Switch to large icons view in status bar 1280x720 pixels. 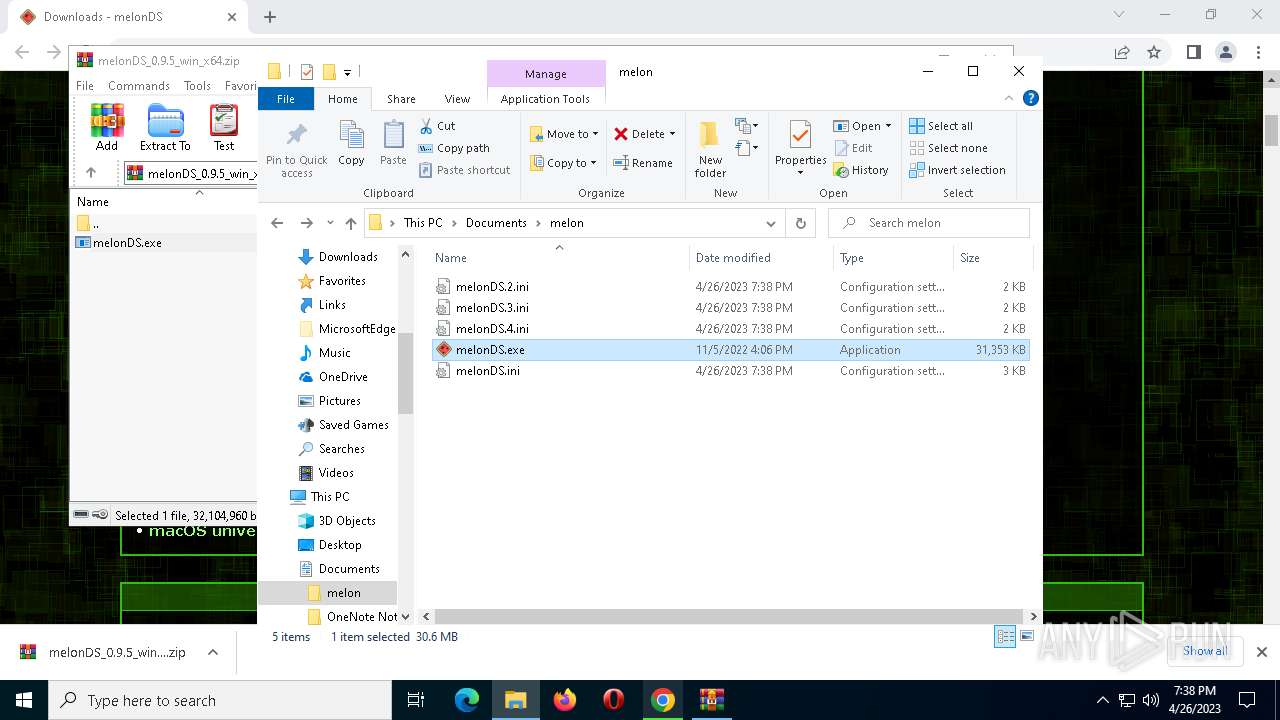point(1026,637)
